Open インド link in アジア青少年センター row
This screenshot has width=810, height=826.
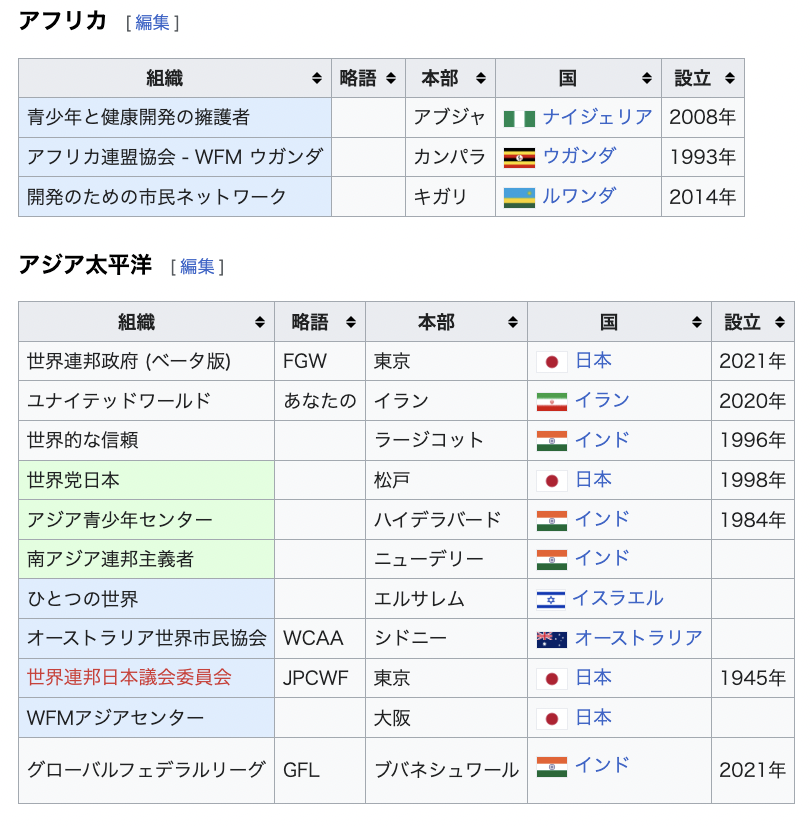point(602,519)
